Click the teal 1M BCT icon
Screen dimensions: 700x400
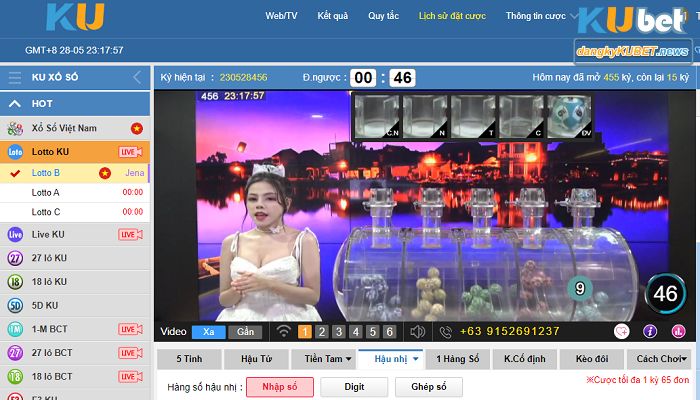15,329
